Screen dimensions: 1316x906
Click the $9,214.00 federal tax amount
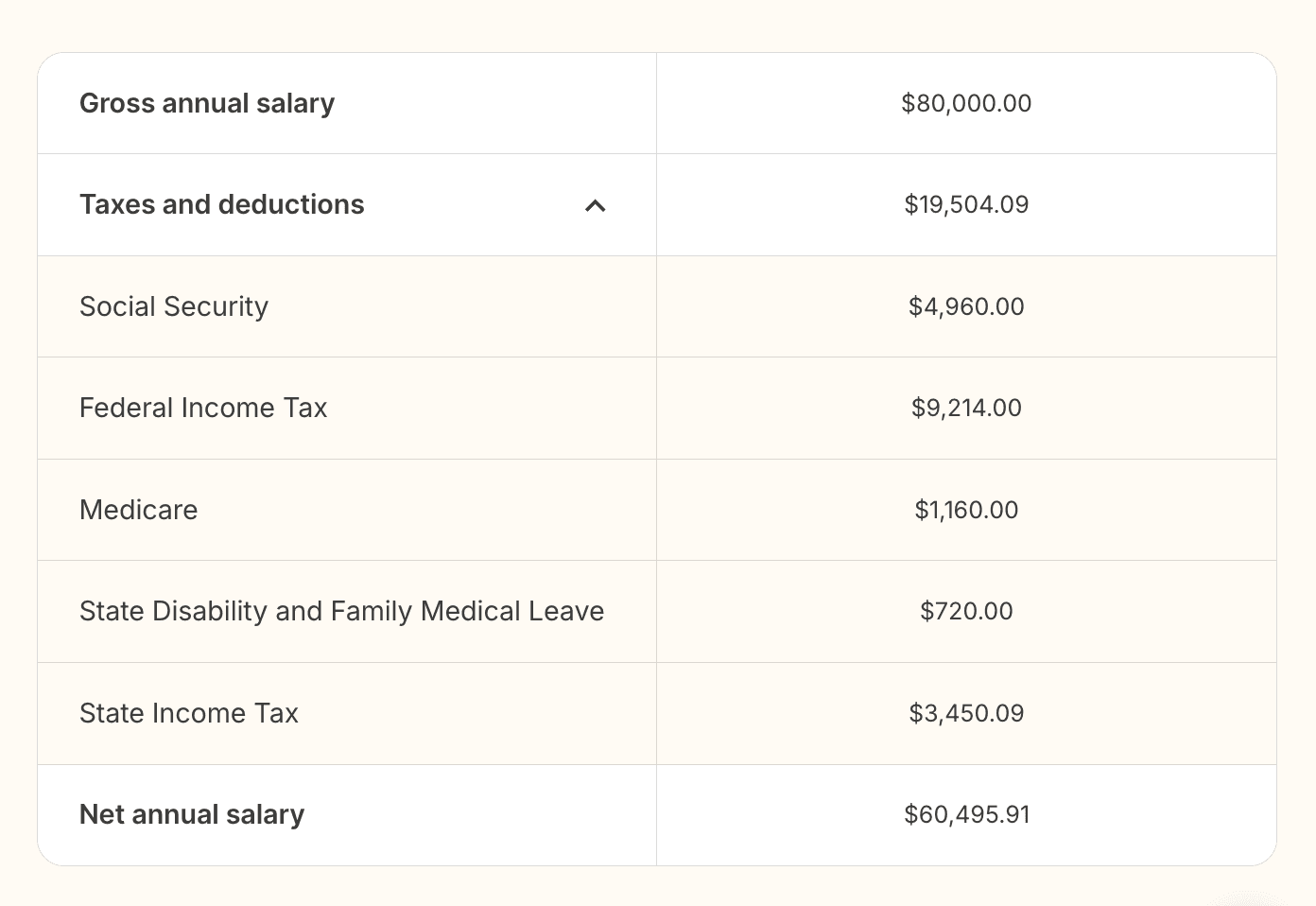[966, 408]
